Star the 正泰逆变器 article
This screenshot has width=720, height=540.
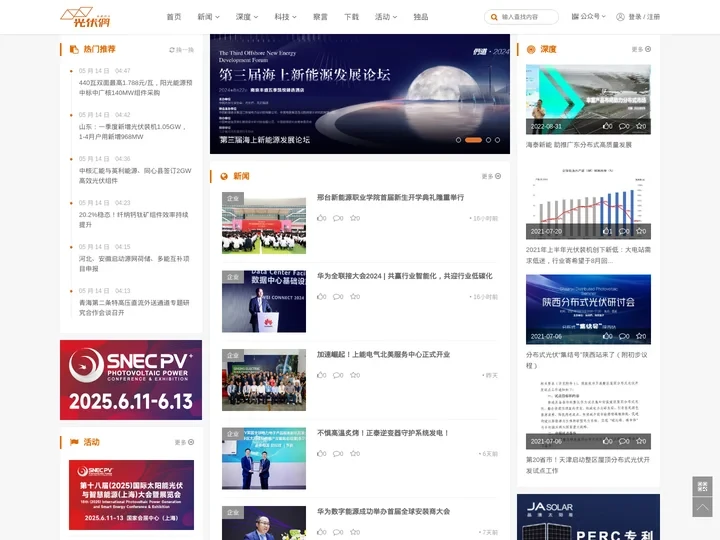[x=355, y=454]
